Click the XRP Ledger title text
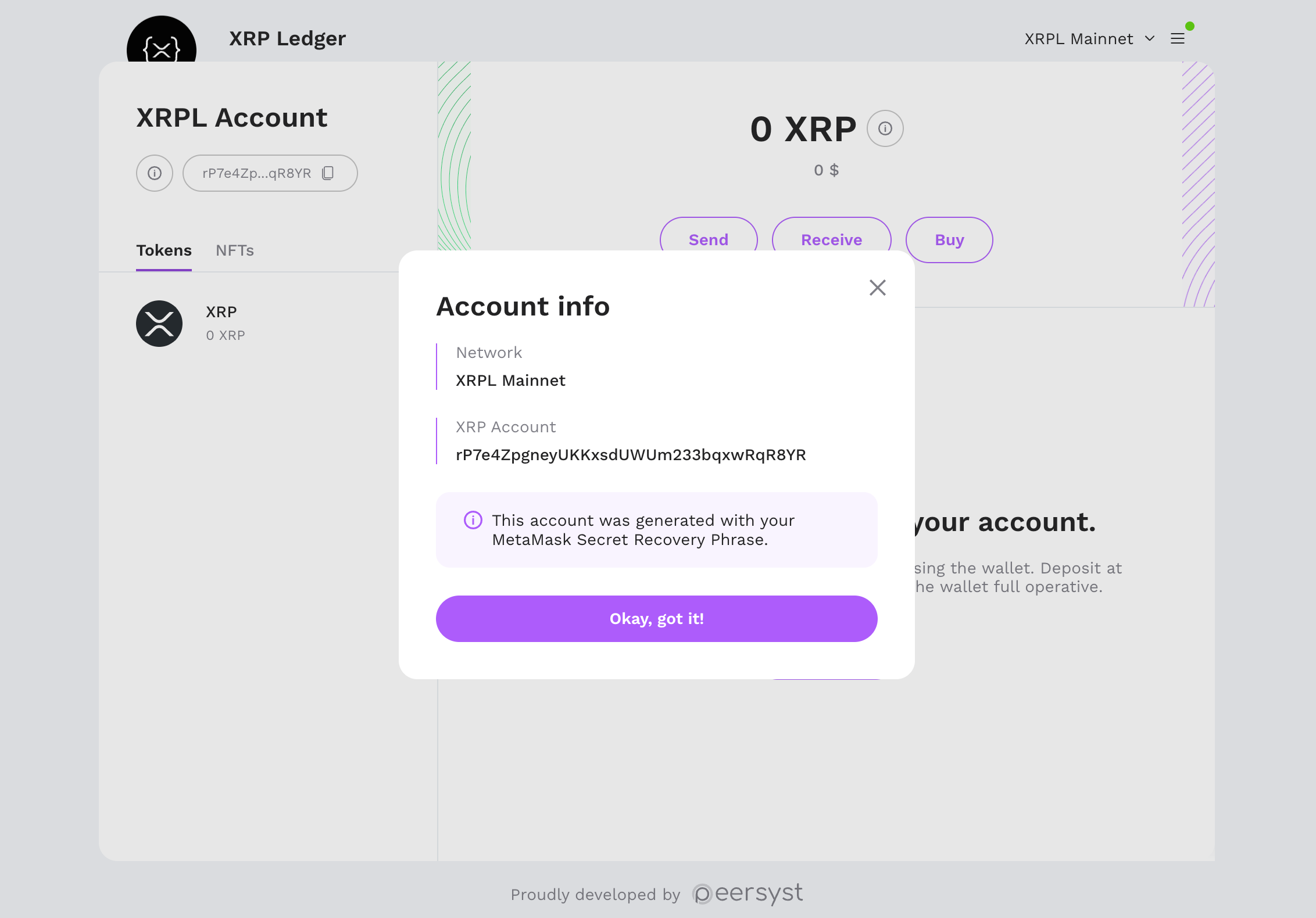This screenshot has height=918, width=1316. (287, 39)
